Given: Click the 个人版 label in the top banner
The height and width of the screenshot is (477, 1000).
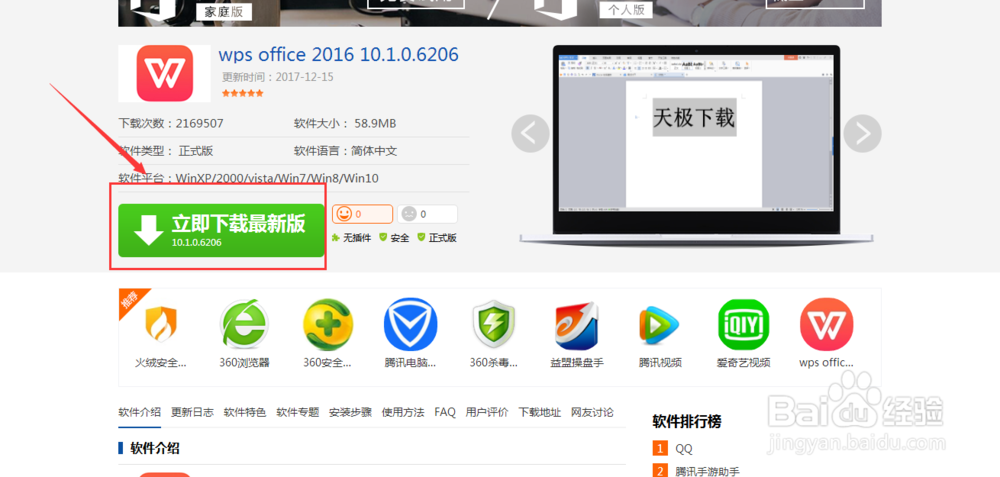Looking at the screenshot, I should pos(626,10).
